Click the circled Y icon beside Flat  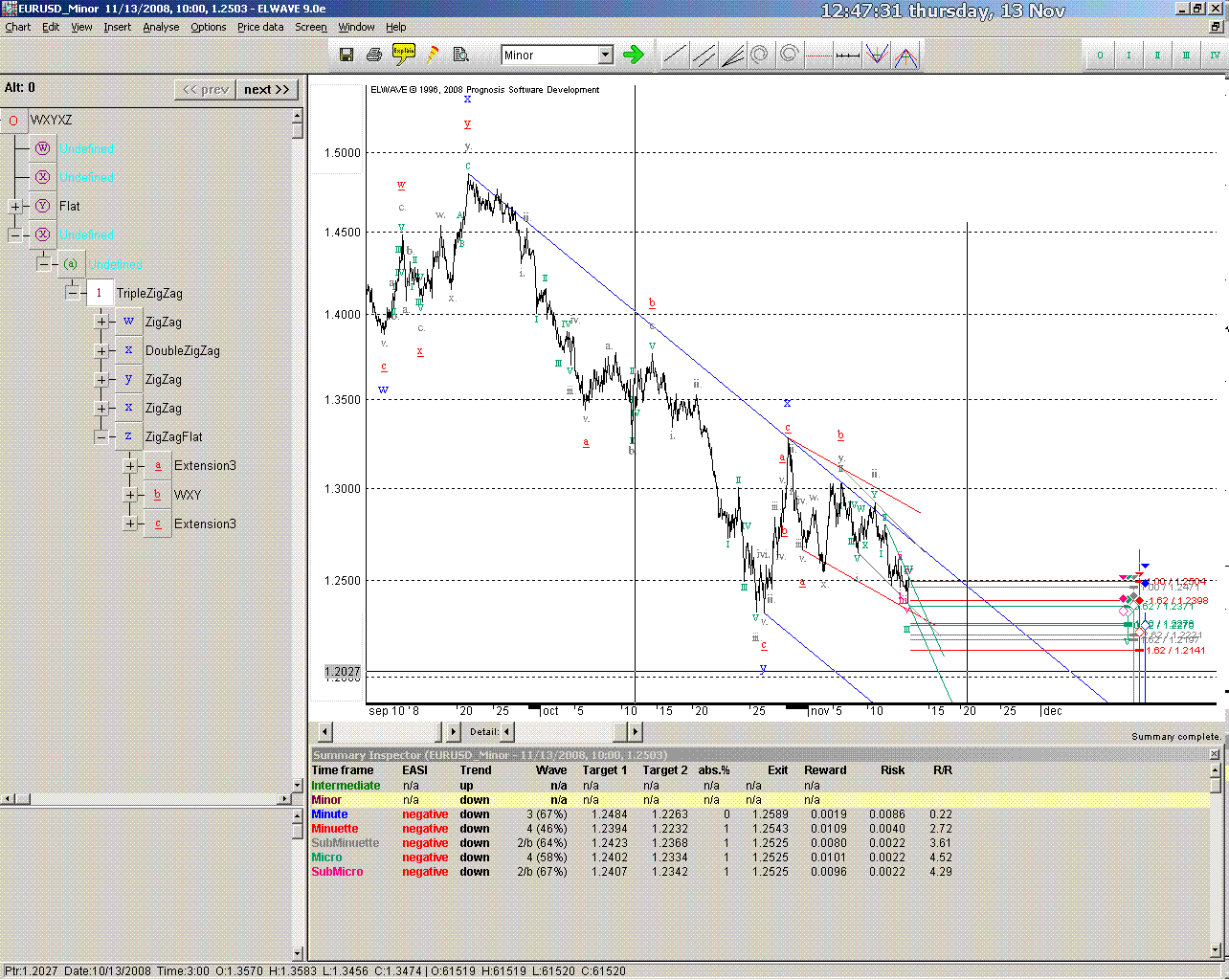tap(42, 207)
